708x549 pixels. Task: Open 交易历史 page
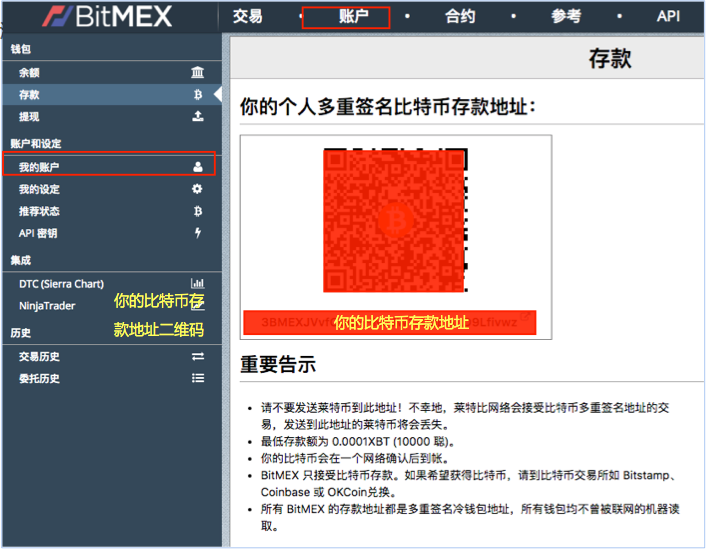pyautogui.click(x=112, y=356)
